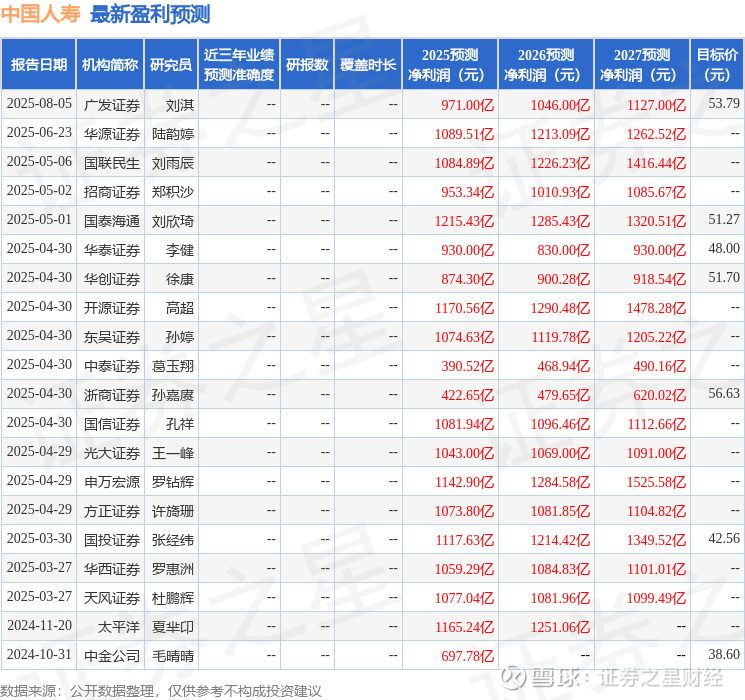Viewport: 745px width, 700px height.
Task: Click analyst name 陆韵婷
Action: [x=173, y=134]
